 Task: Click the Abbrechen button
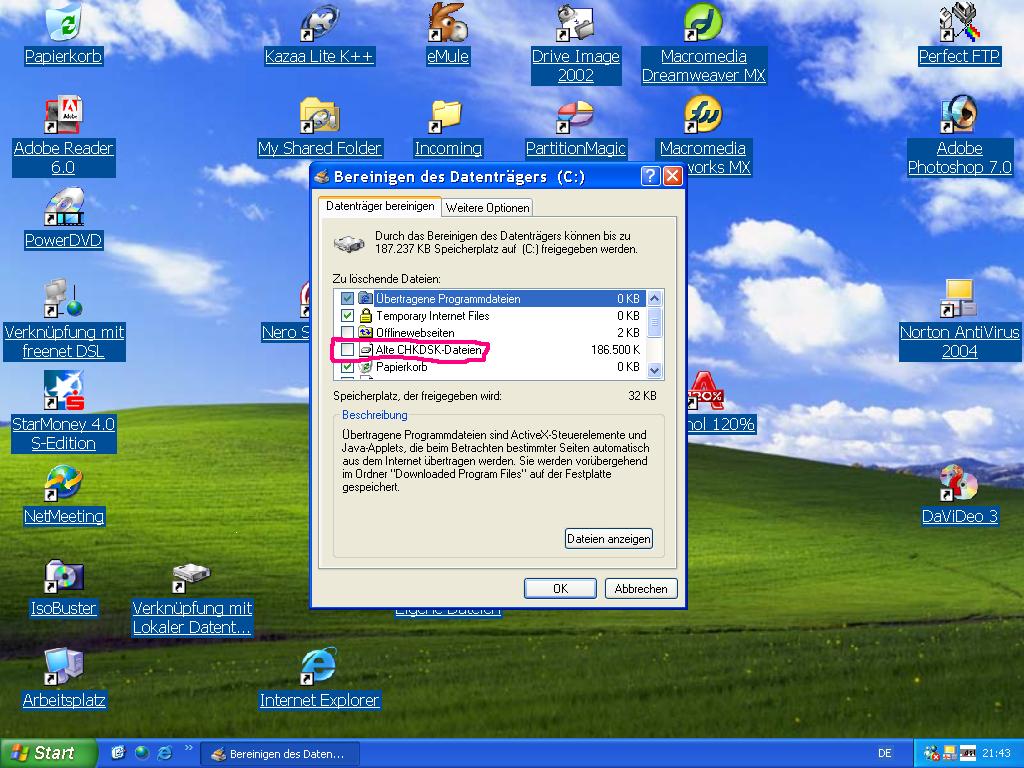pyautogui.click(x=641, y=588)
